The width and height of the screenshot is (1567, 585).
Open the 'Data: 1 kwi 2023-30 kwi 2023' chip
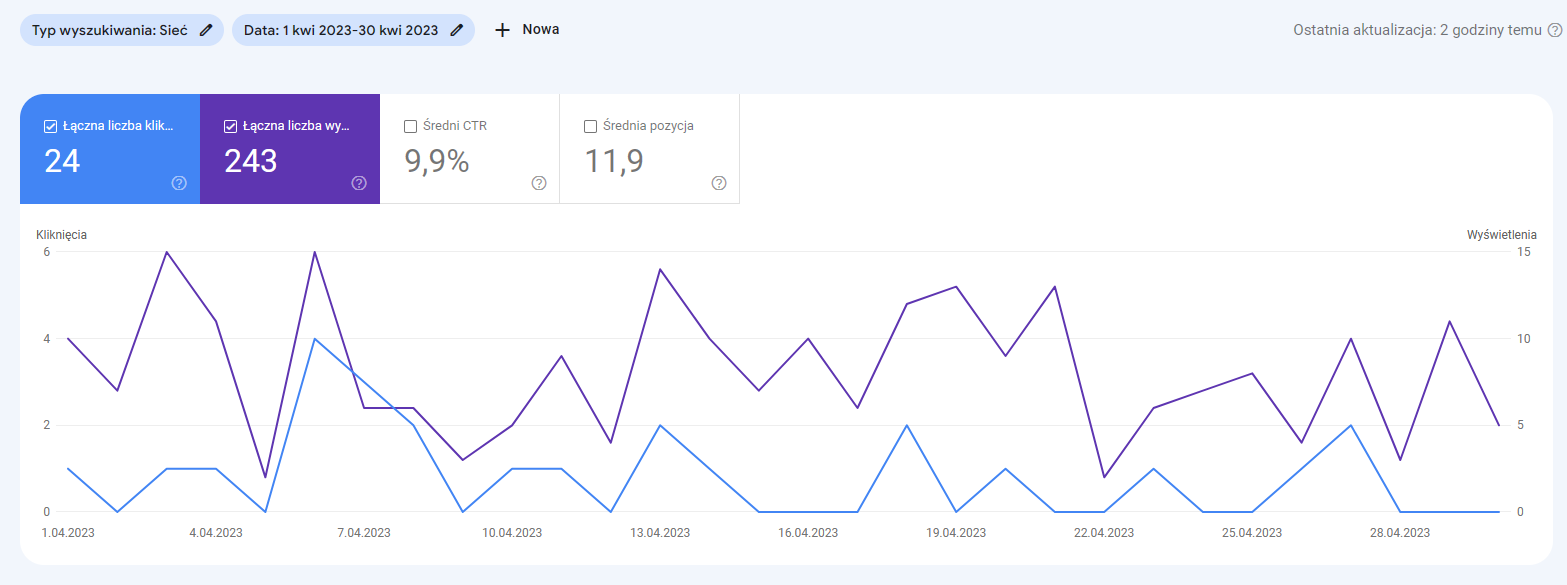(340, 30)
